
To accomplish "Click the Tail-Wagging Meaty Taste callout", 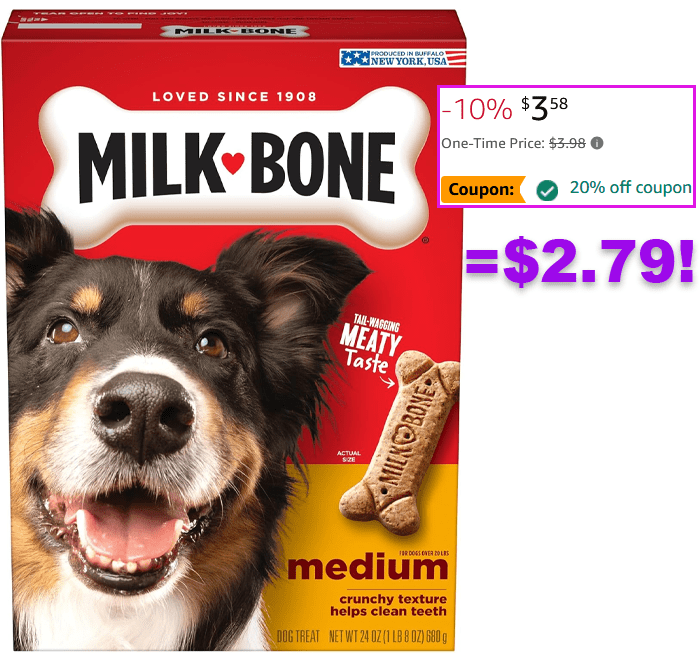I will (x=370, y=345).
